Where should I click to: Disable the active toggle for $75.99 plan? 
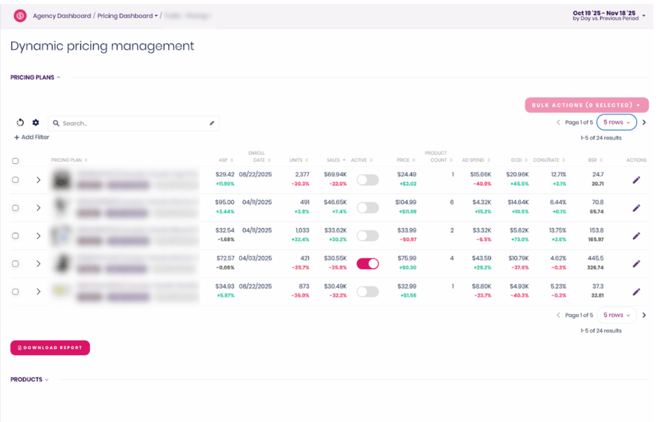tap(368, 264)
